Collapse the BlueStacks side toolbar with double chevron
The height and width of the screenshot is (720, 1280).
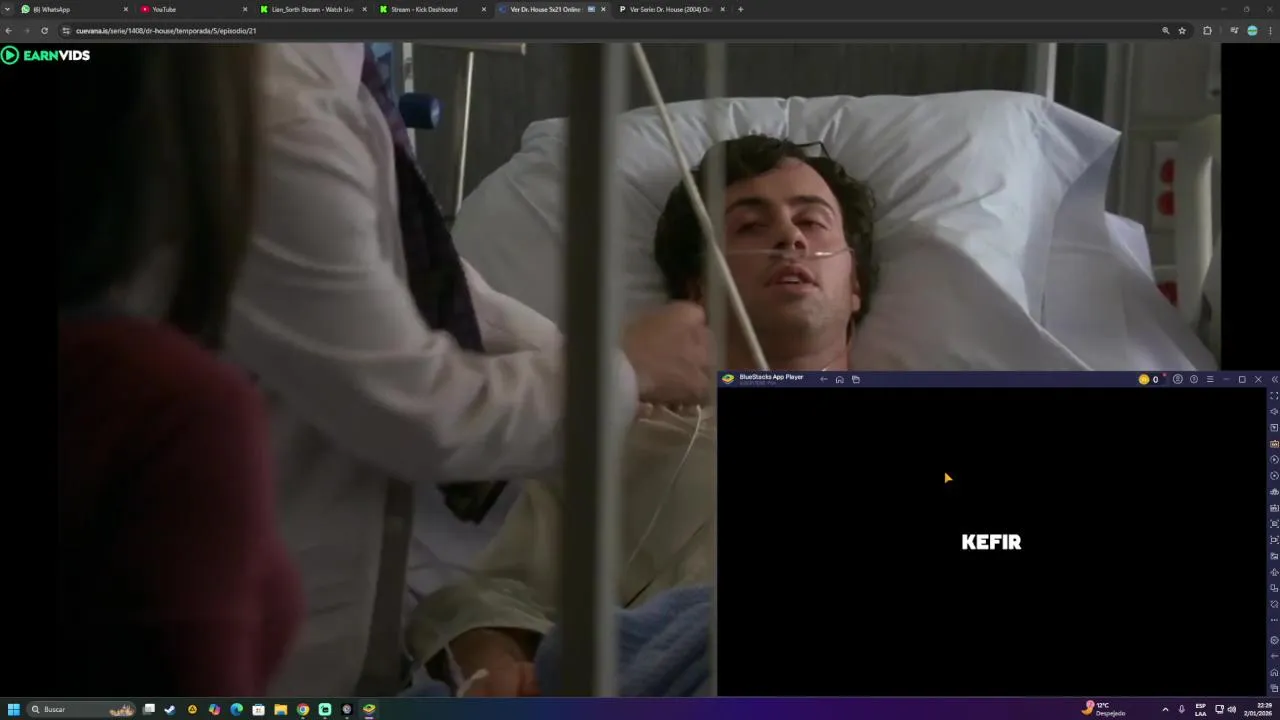tap(1274, 379)
